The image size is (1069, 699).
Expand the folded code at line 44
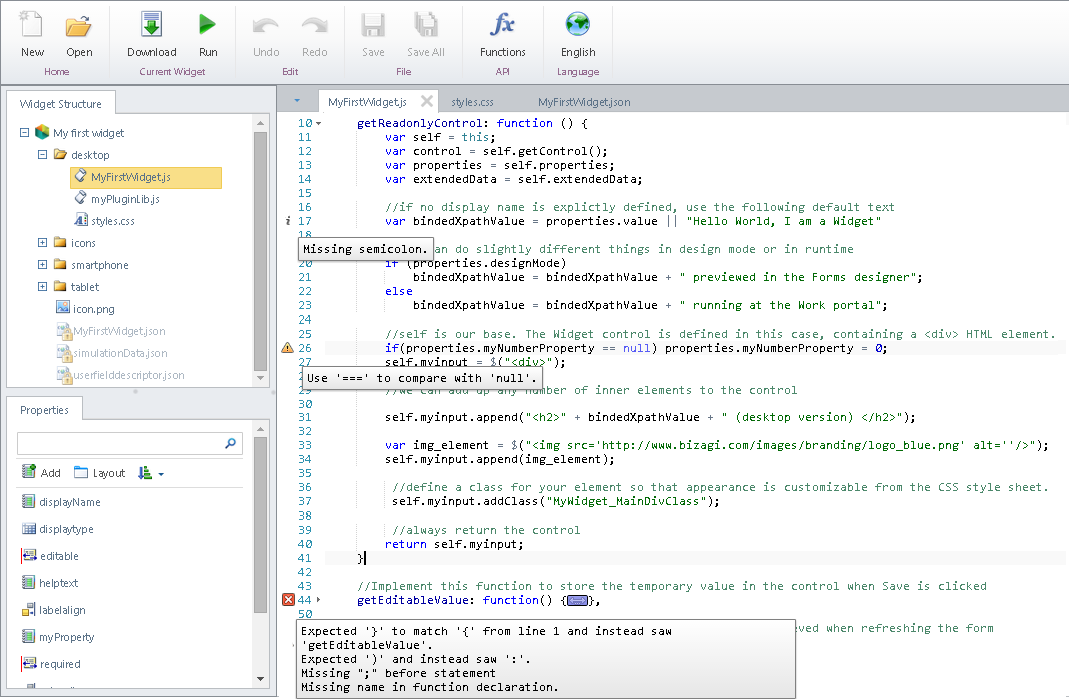click(318, 600)
